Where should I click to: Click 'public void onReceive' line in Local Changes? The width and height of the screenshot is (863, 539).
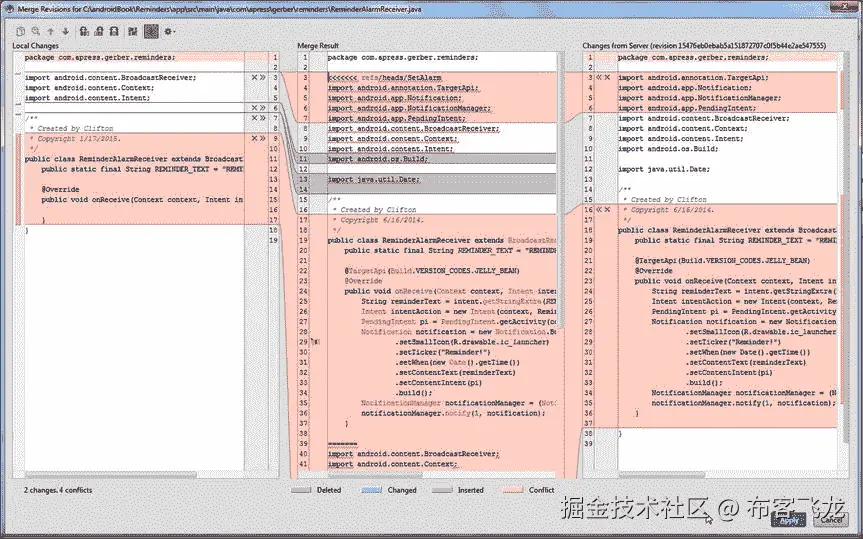tap(142, 200)
